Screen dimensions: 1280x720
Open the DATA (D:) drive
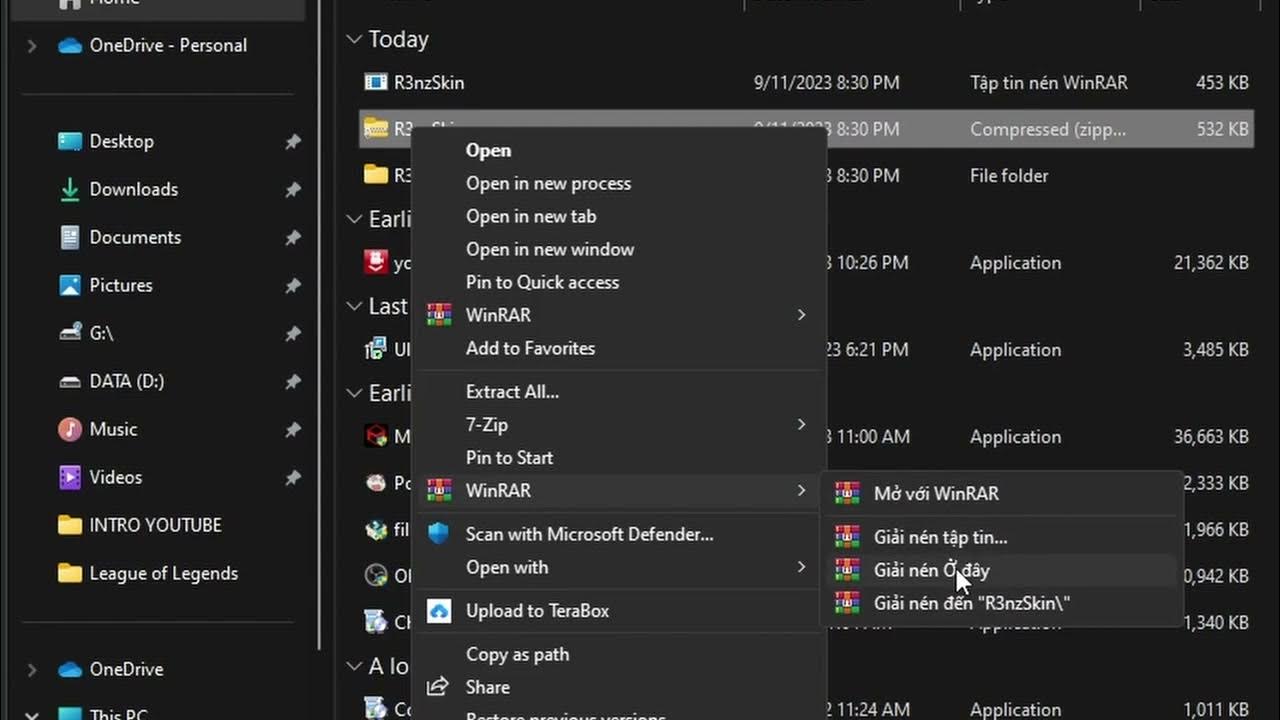pyautogui.click(x=126, y=381)
